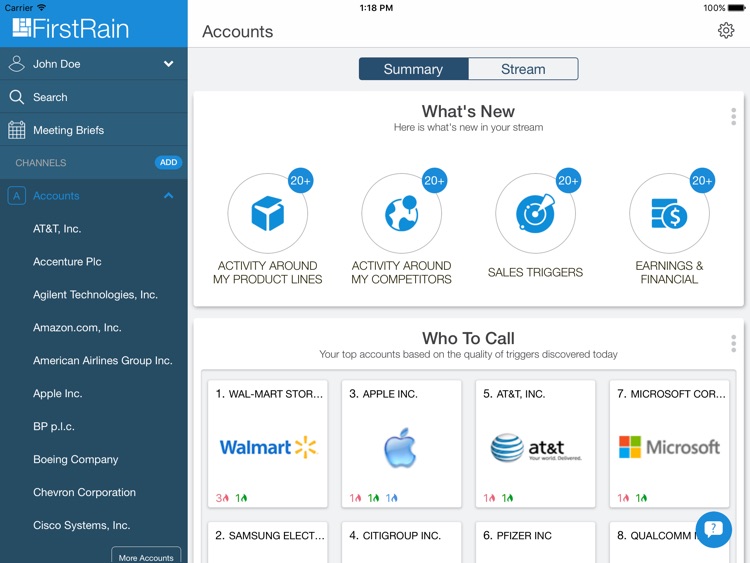750x563 pixels.
Task: Click green flame trigger on AT&T card
Action: click(507, 498)
